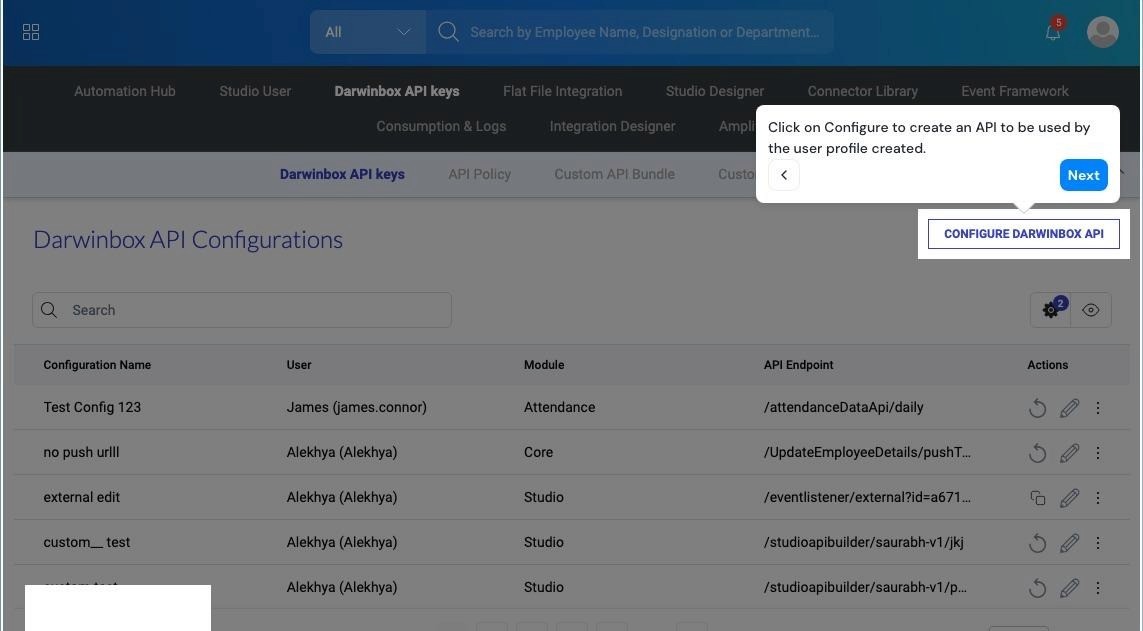
Task: Edit the /studioapibuilder/saurabh-v1/p… row configuration
Action: (x=1069, y=588)
